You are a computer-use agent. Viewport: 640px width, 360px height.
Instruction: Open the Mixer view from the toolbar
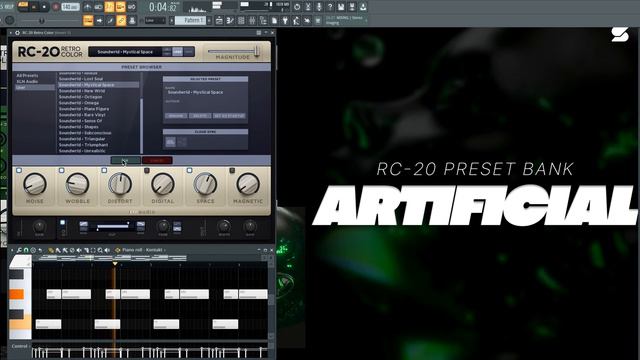tap(252, 20)
